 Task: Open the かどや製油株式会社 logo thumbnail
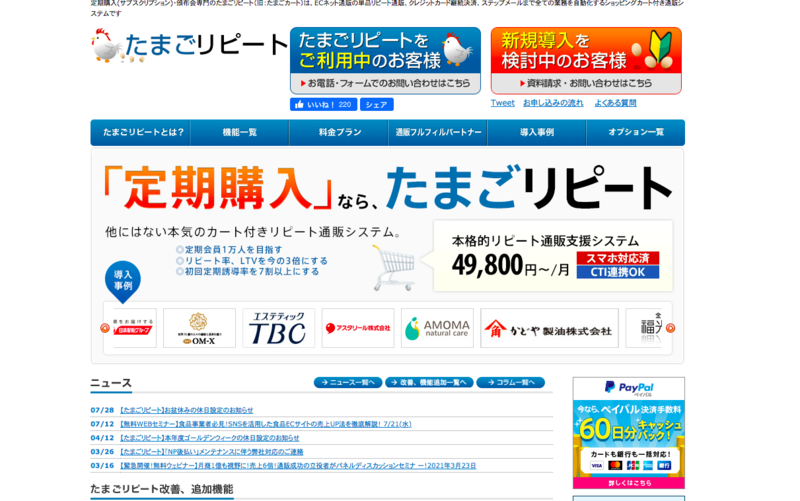coord(549,328)
